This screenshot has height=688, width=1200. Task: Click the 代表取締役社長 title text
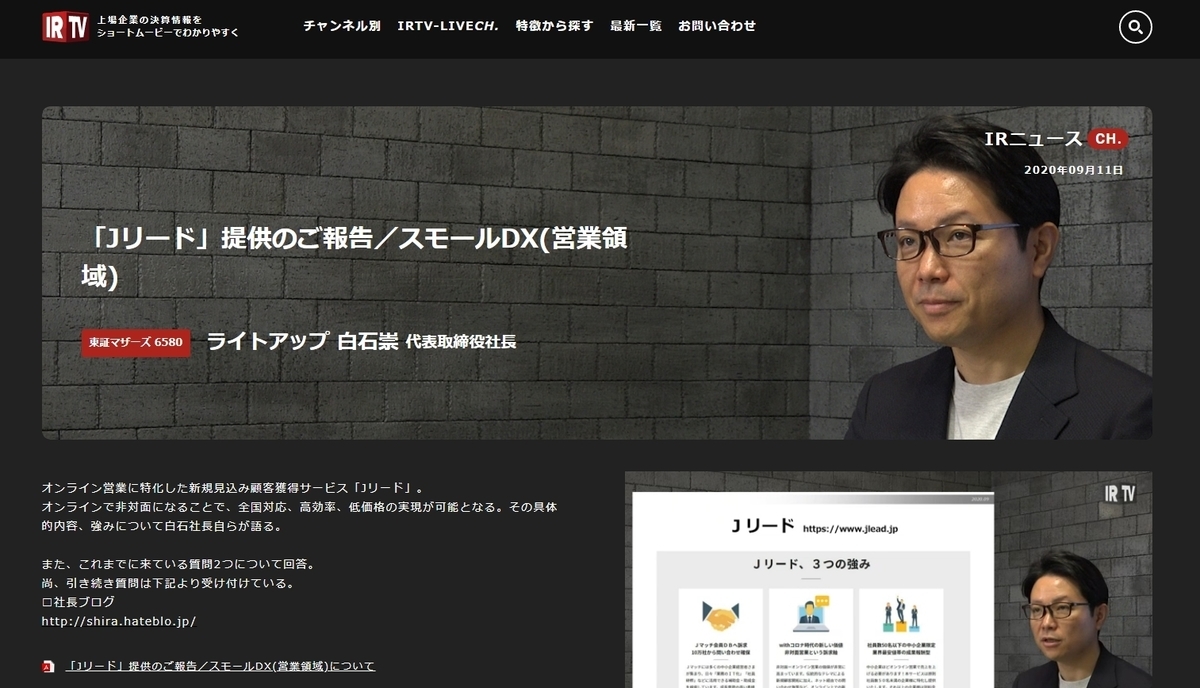tap(461, 342)
